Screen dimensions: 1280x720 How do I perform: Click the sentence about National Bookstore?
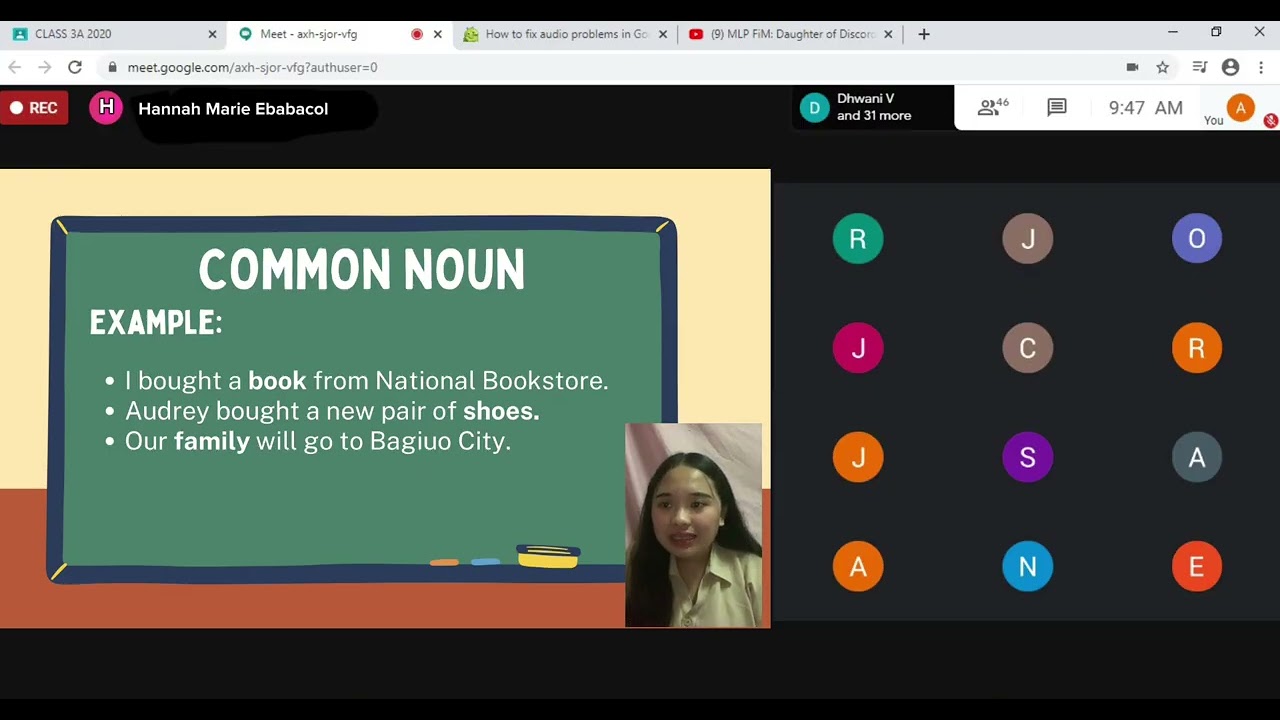(x=366, y=381)
